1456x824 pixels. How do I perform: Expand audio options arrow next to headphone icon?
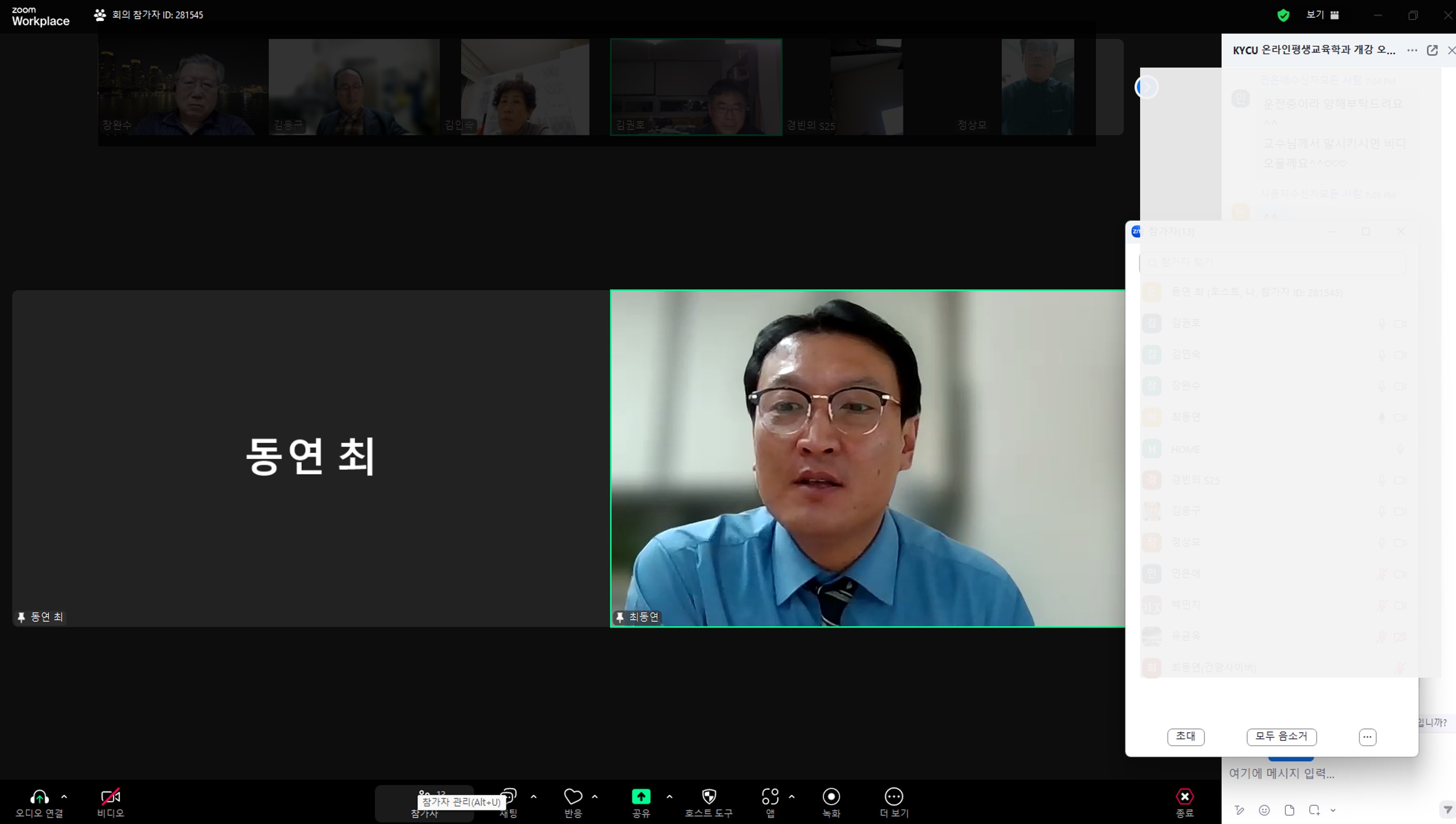pyautogui.click(x=64, y=797)
